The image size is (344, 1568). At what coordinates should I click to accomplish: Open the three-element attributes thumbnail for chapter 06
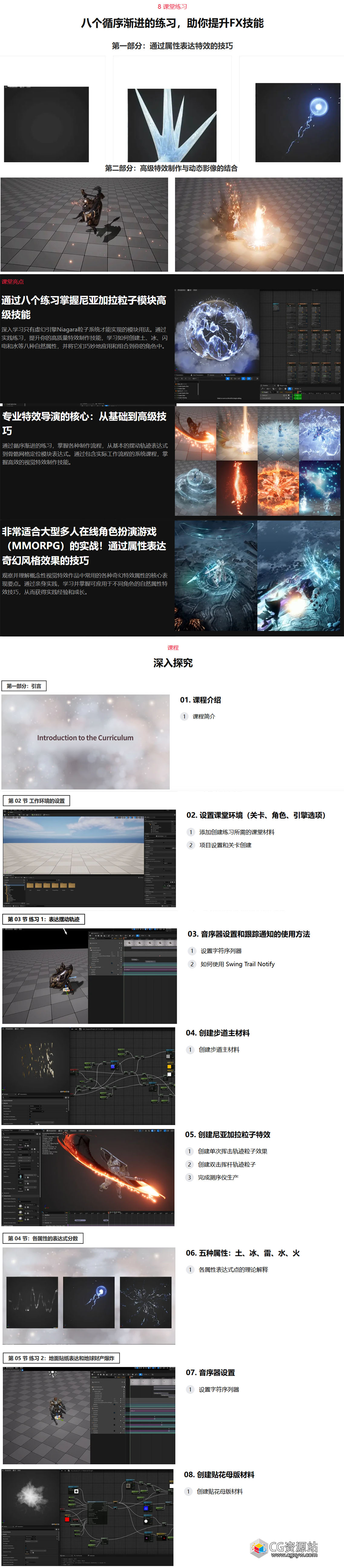click(x=89, y=1296)
